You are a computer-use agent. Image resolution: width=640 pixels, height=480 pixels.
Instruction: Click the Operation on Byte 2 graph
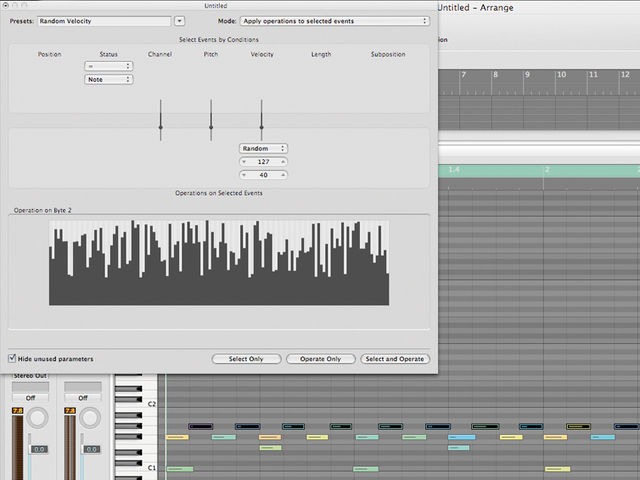point(219,263)
